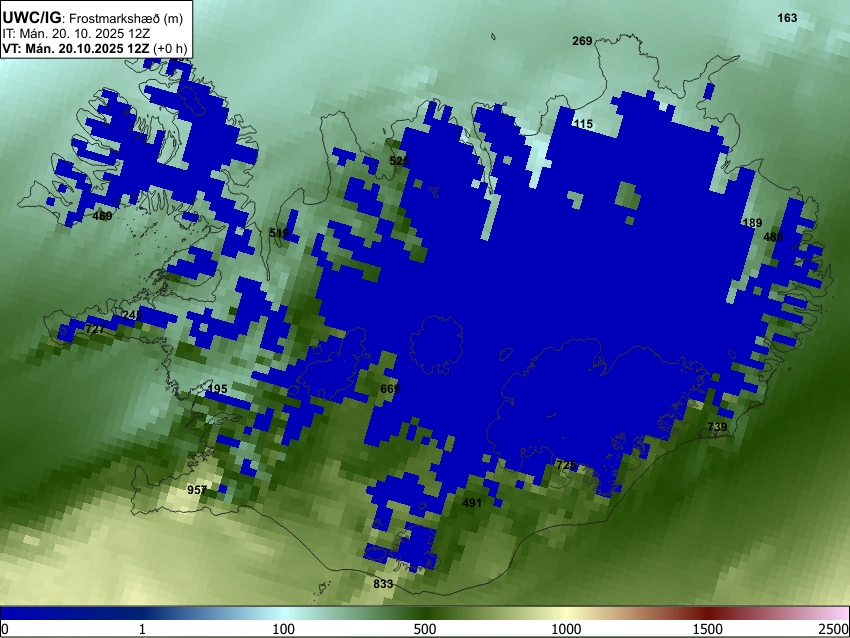The image size is (850, 638).
Task: Click the color scale label 500
Action: click(424, 629)
